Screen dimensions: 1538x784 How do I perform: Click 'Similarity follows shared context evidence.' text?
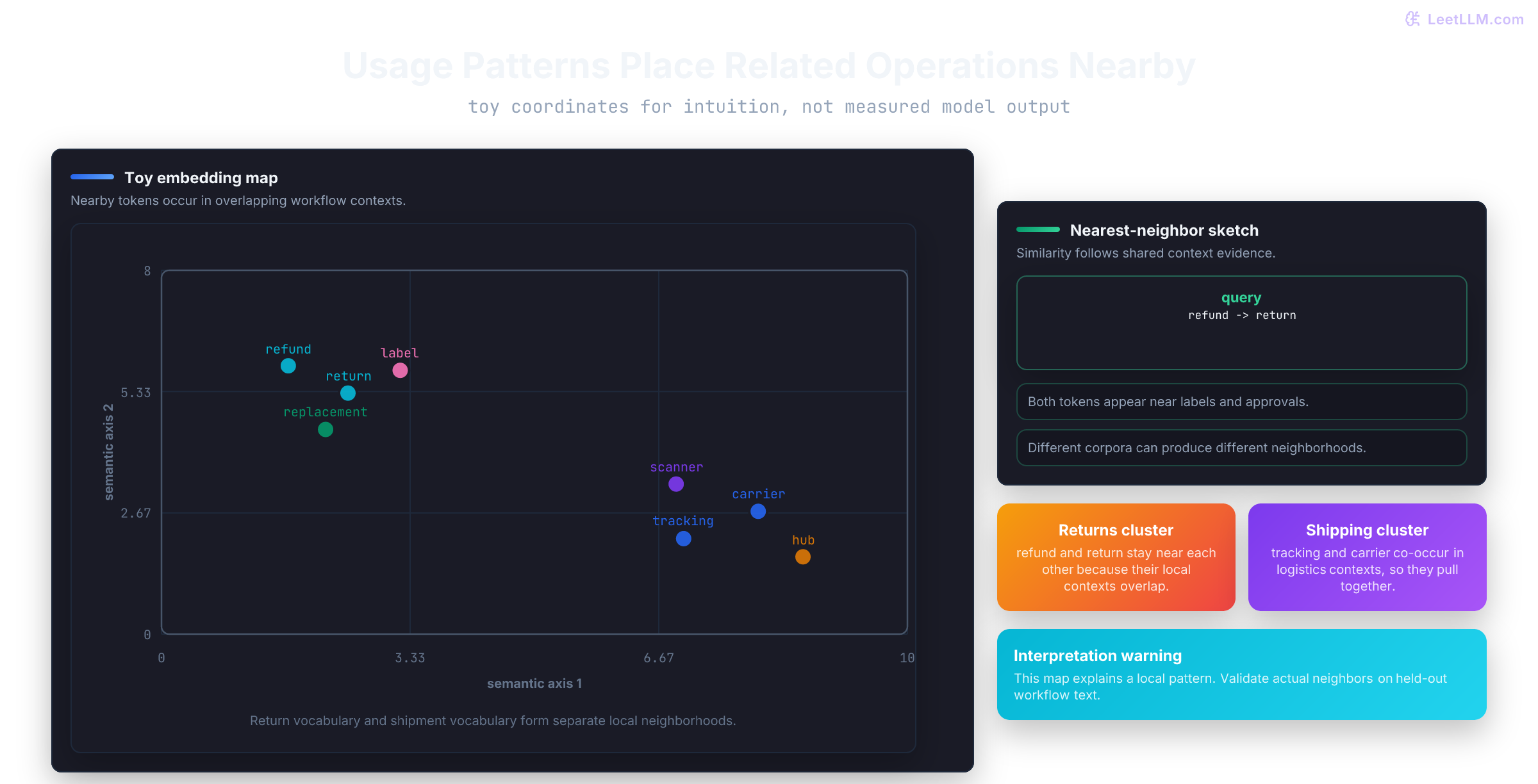[1146, 253]
